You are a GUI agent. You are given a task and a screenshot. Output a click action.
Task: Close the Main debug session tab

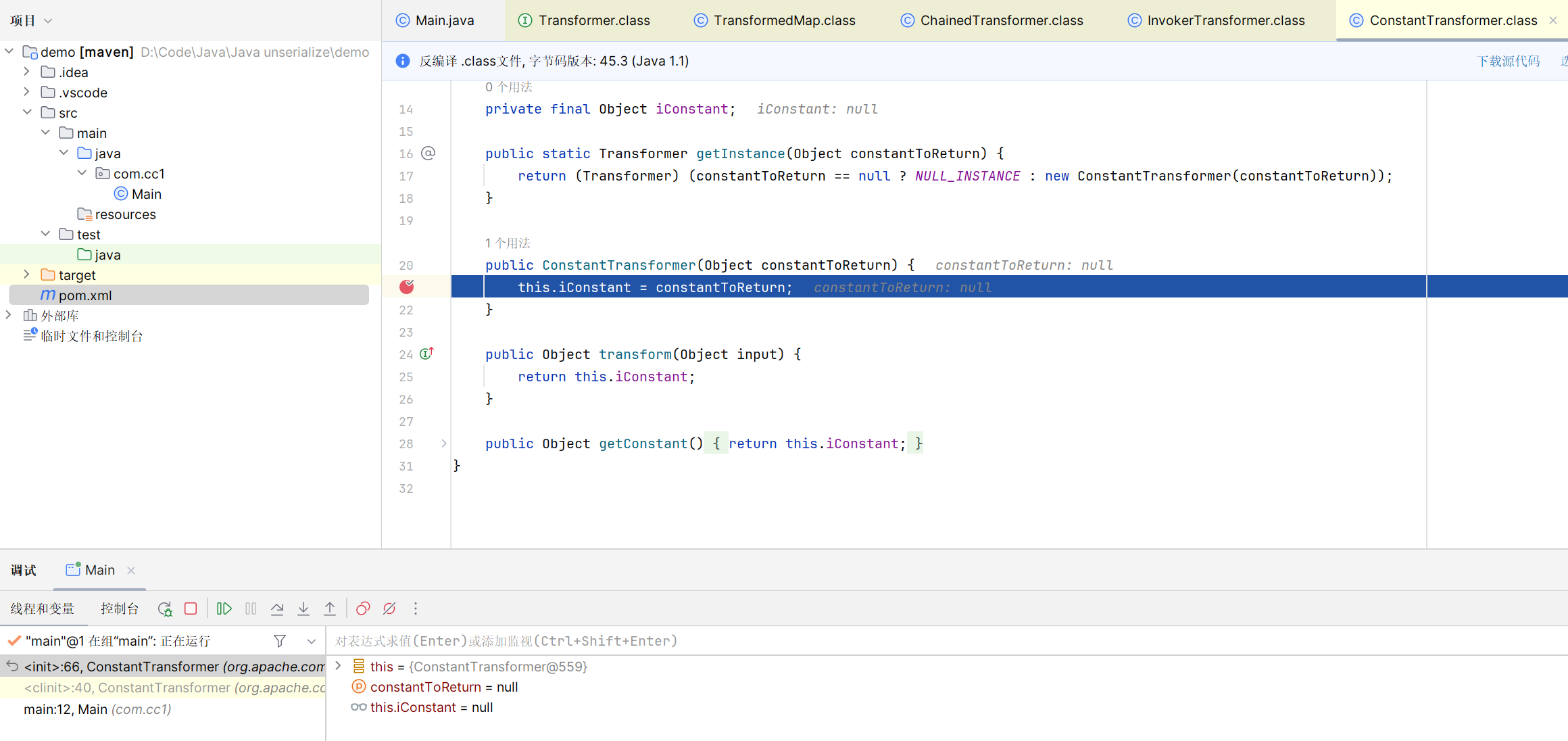coord(131,571)
